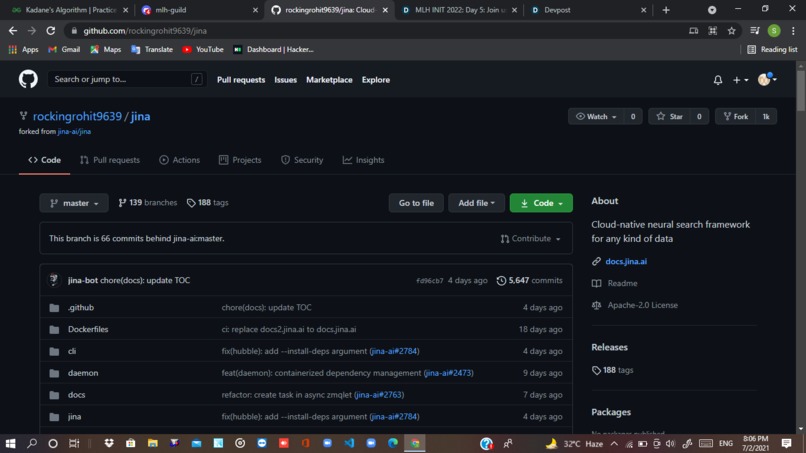Screen dimensions: 806x453
Task: Open the Add file dropdown
Action: pyautogui.click(x=477, y=203)
